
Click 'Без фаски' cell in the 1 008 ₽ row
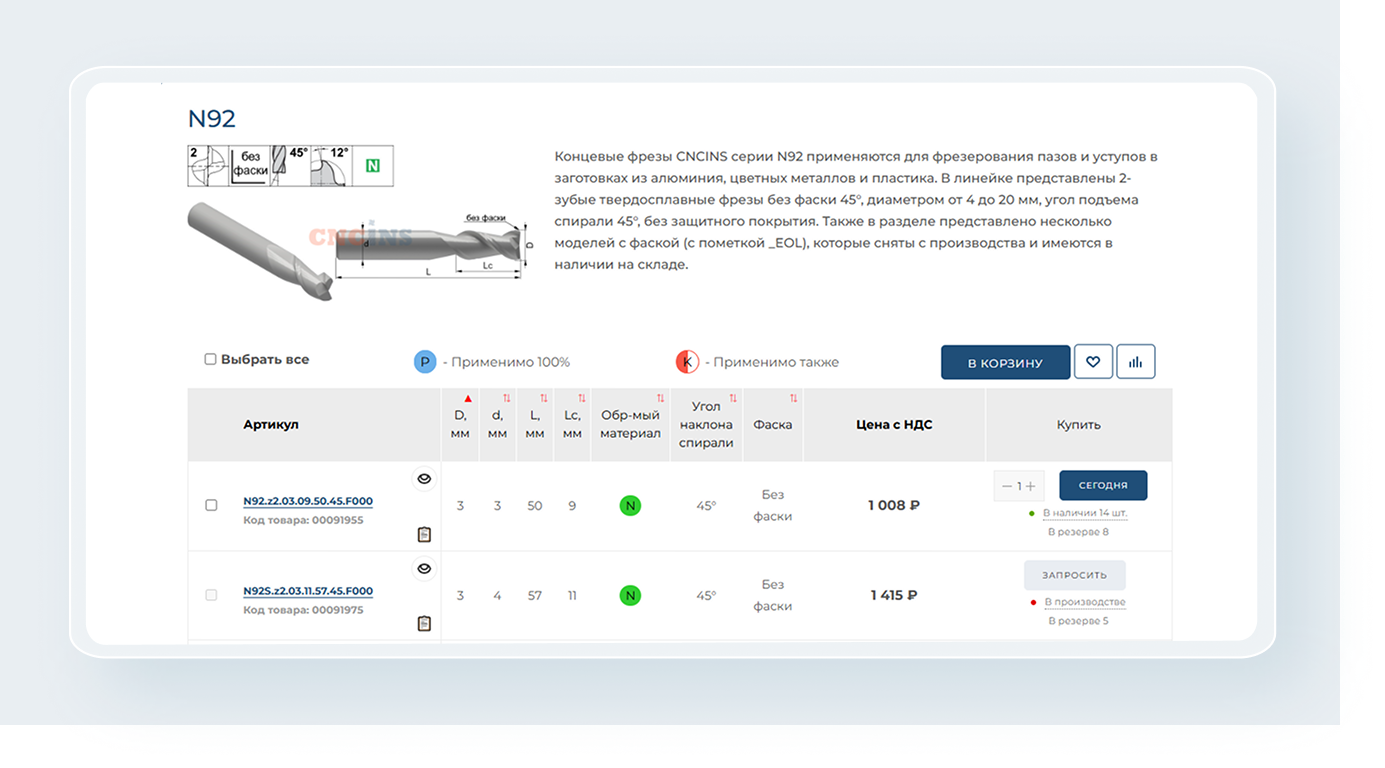773,506
